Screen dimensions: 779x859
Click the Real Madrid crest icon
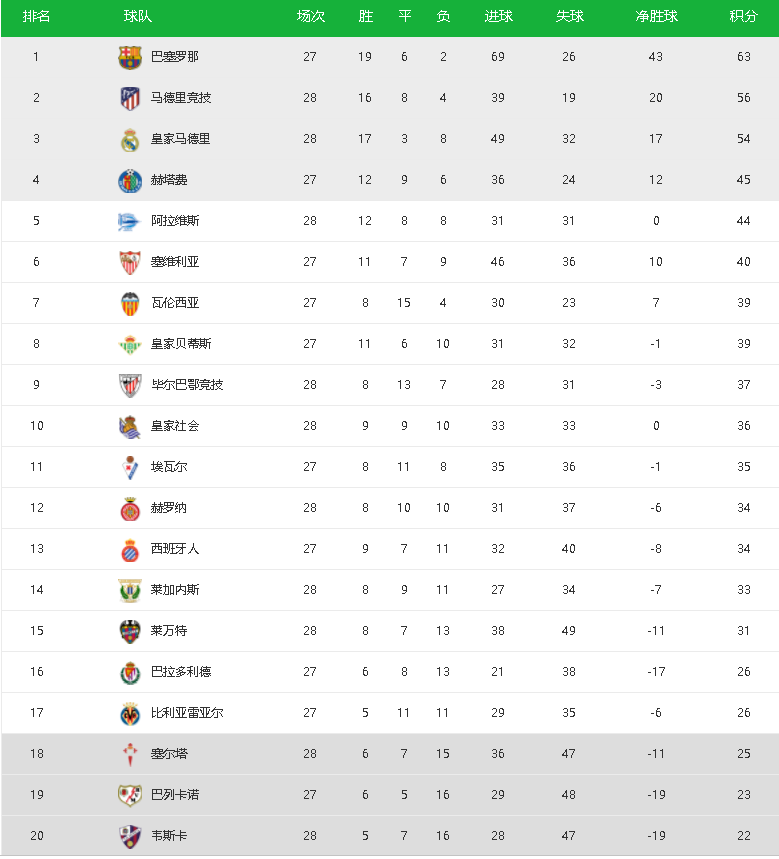pyautogui.click(x=130, y=139)
